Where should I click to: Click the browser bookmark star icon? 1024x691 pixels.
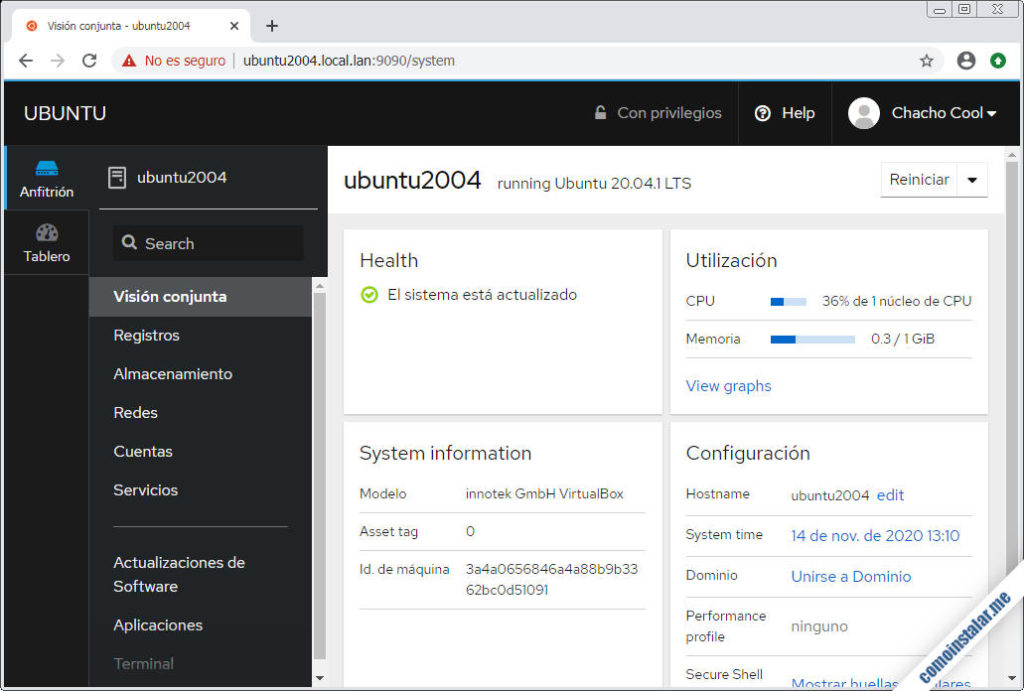click(926, 60)
